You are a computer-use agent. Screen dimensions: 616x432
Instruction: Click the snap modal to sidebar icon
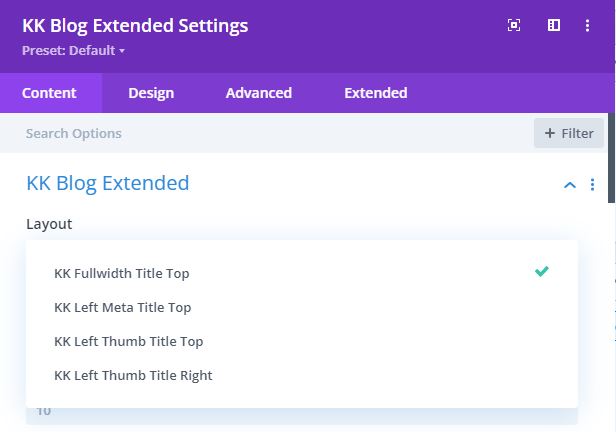pyautogui.click(x=554, y=26)
